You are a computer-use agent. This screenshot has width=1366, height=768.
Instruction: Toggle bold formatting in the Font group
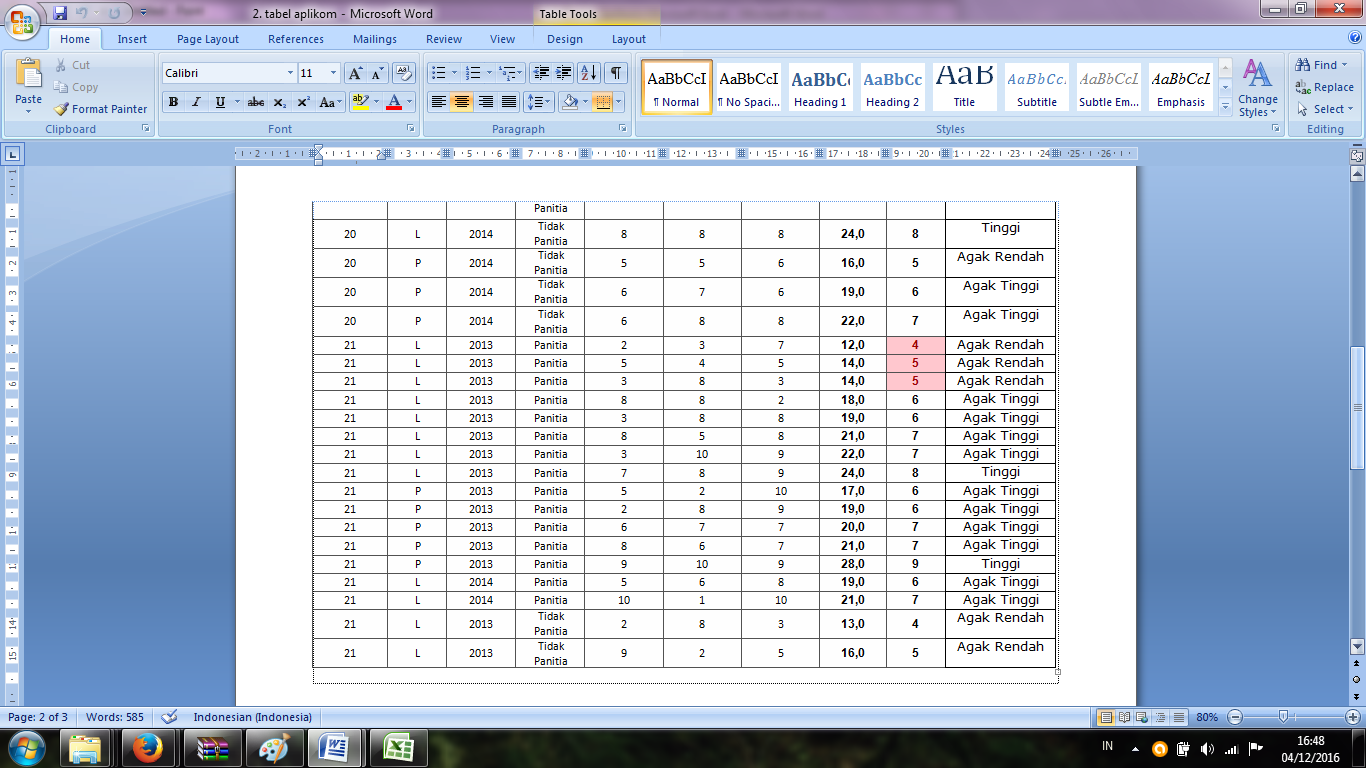tap(172, 102)
